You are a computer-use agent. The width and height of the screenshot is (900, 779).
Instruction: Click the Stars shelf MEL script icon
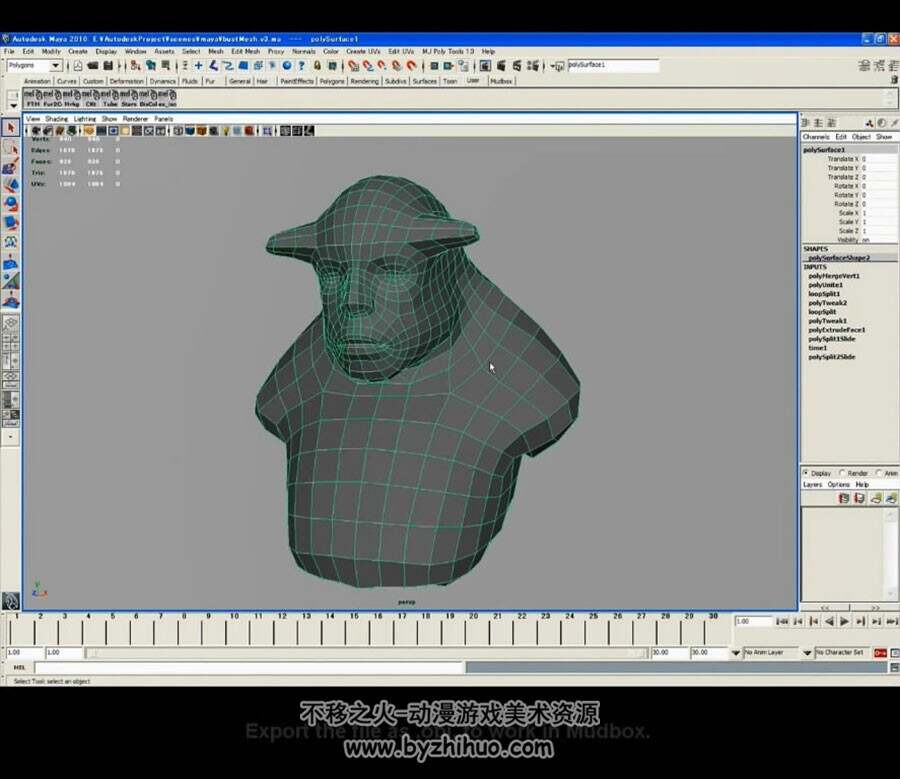[x=129, y=98]
